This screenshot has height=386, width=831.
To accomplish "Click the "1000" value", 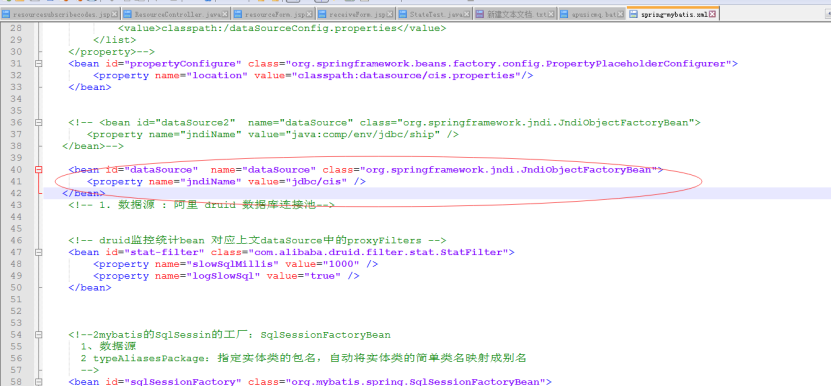I will [x=341, y=264].
